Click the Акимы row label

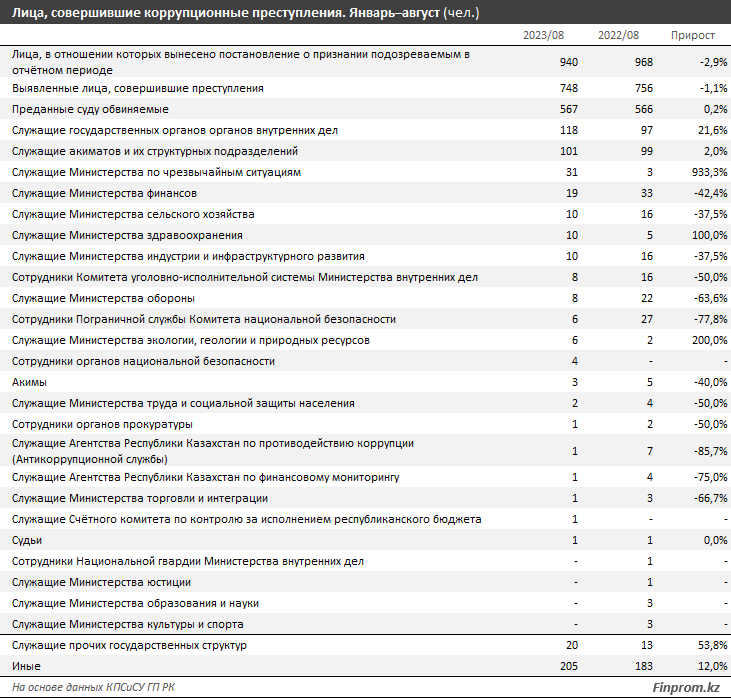[x=29, y=382]
